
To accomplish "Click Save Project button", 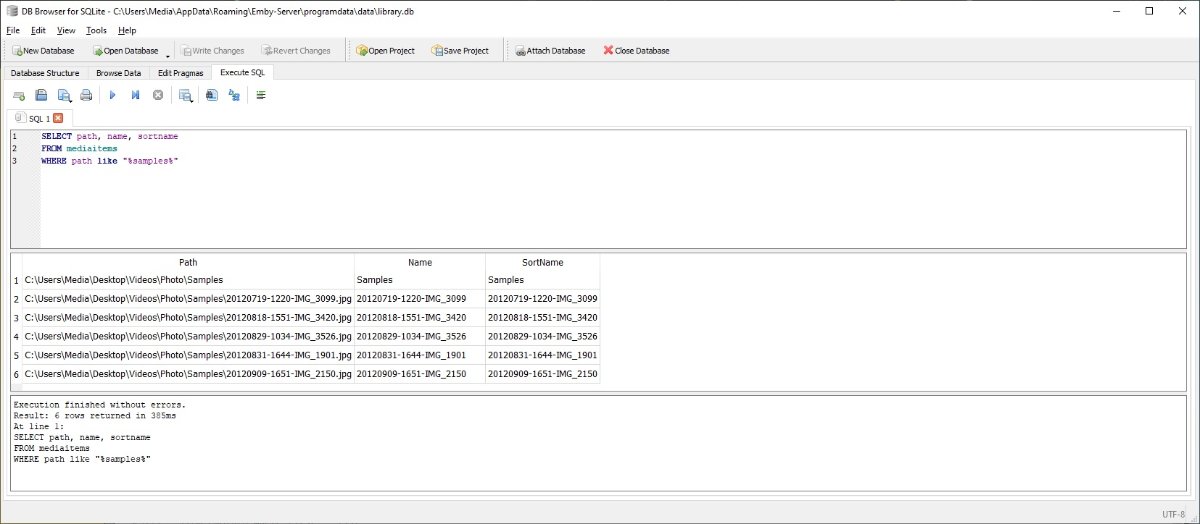I will click(x=460, y=50).
